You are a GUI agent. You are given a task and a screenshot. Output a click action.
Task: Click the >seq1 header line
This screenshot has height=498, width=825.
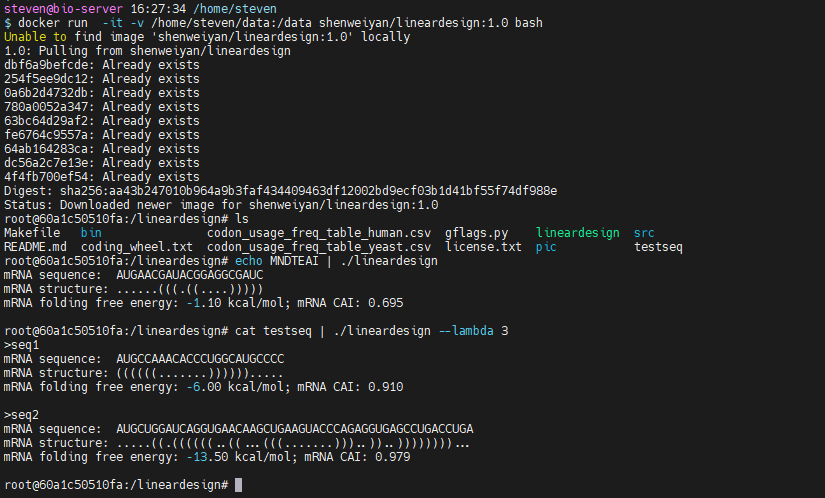tap(21, 344)
